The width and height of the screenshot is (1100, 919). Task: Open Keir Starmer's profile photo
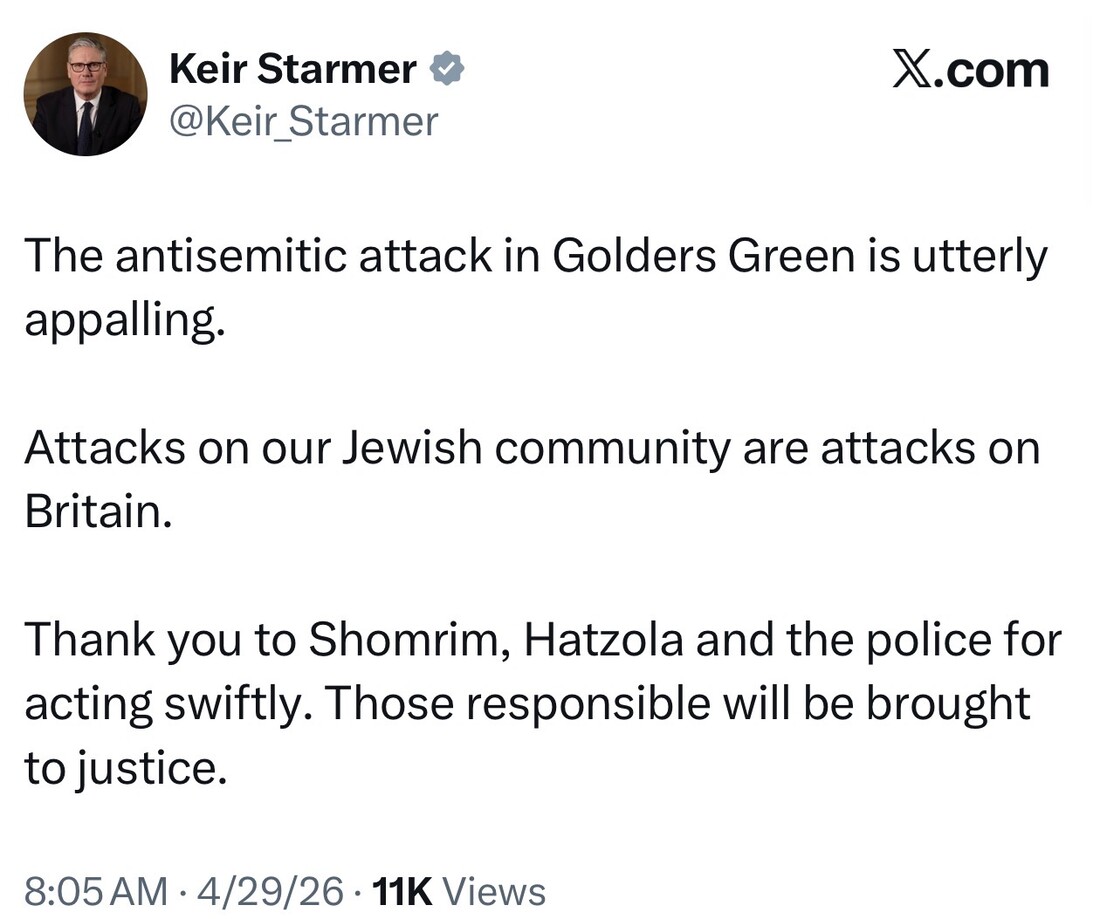(x=85, y=94)
